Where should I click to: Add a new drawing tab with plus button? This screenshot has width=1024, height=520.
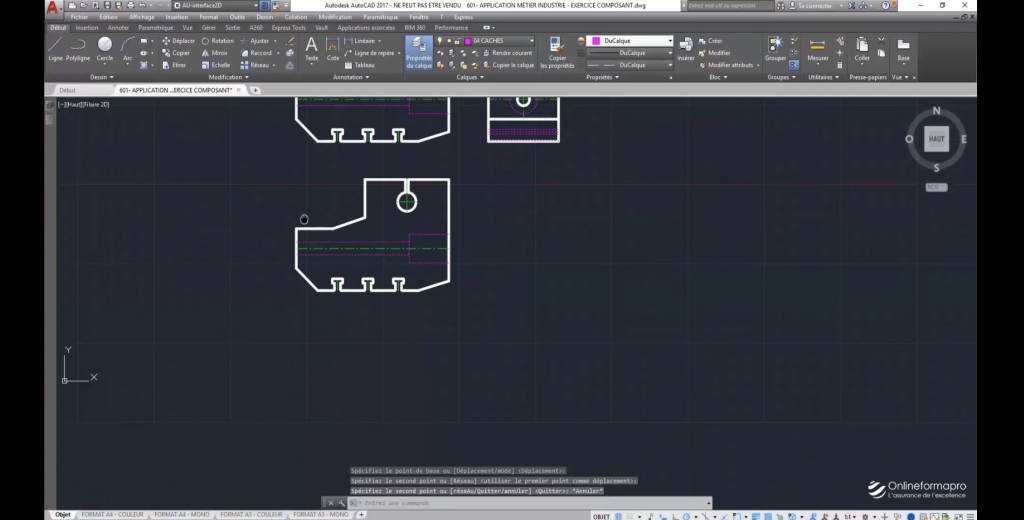pyautogui.click(x=255, y=90)
